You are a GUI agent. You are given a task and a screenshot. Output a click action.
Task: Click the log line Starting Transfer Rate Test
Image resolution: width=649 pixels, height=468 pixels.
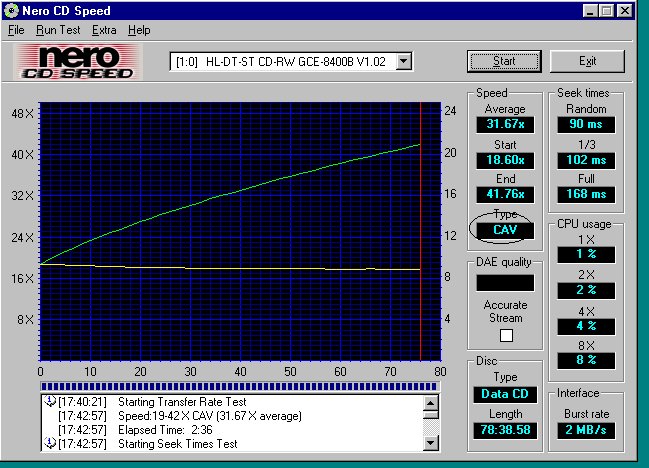(x=182, y=402)
